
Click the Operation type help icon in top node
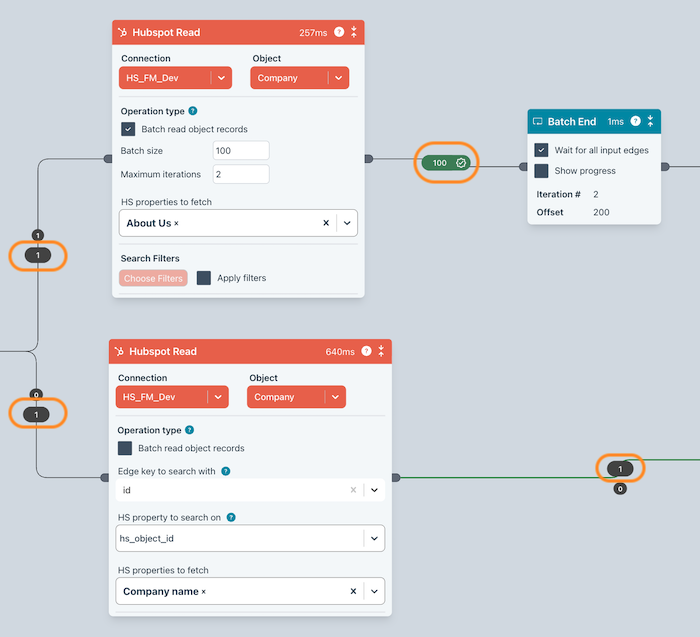(x=193, y=111)
